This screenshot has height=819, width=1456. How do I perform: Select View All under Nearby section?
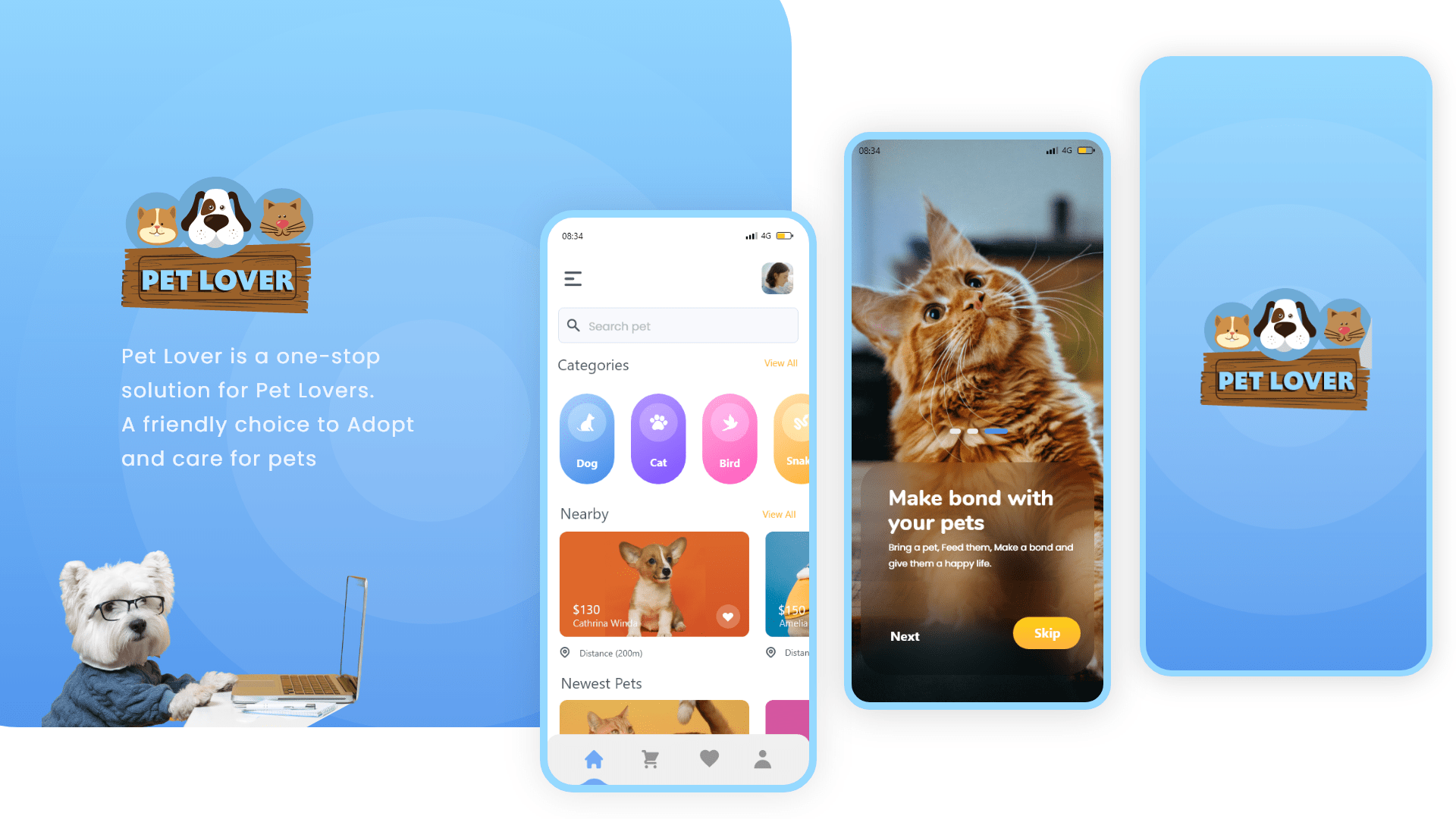(778, 514)
